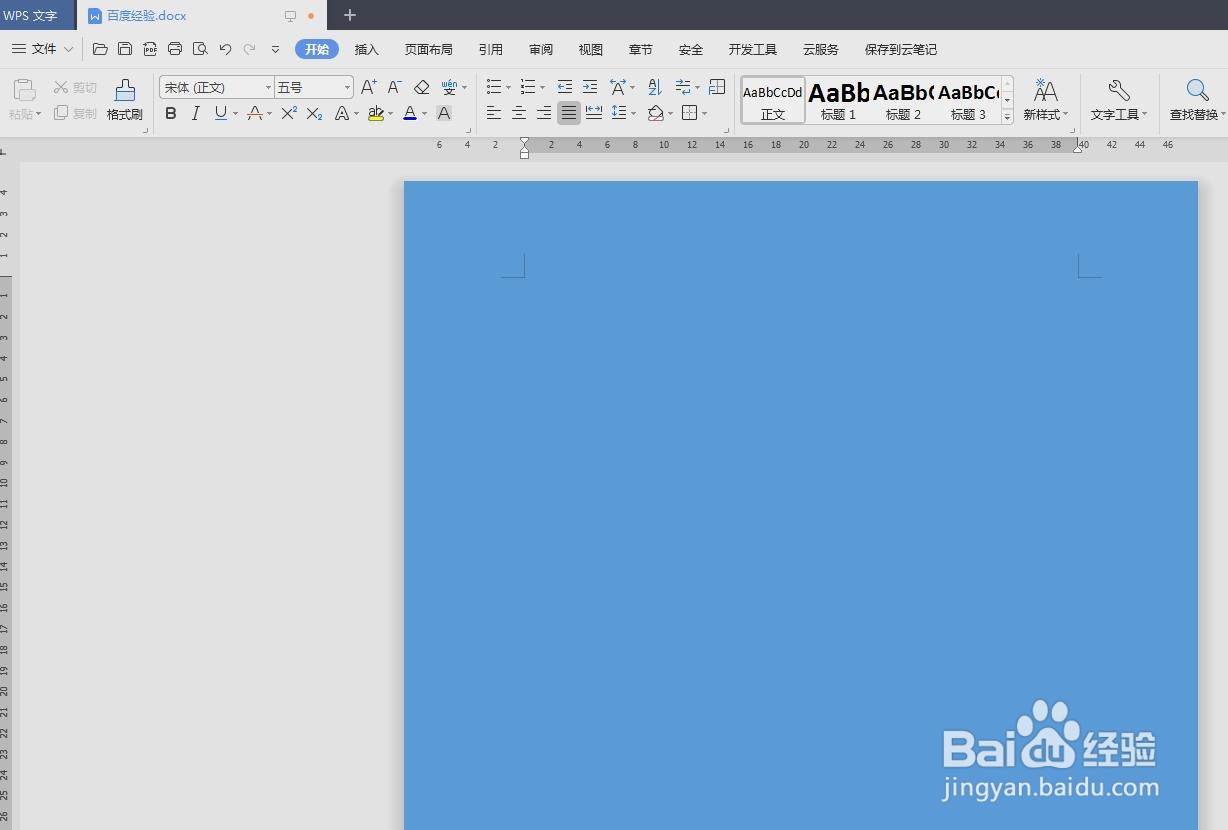Open file folder icon in quick toolbar
Viewport: 1228px width, 830px height.
pyautogui.click(x=100, y=49)
